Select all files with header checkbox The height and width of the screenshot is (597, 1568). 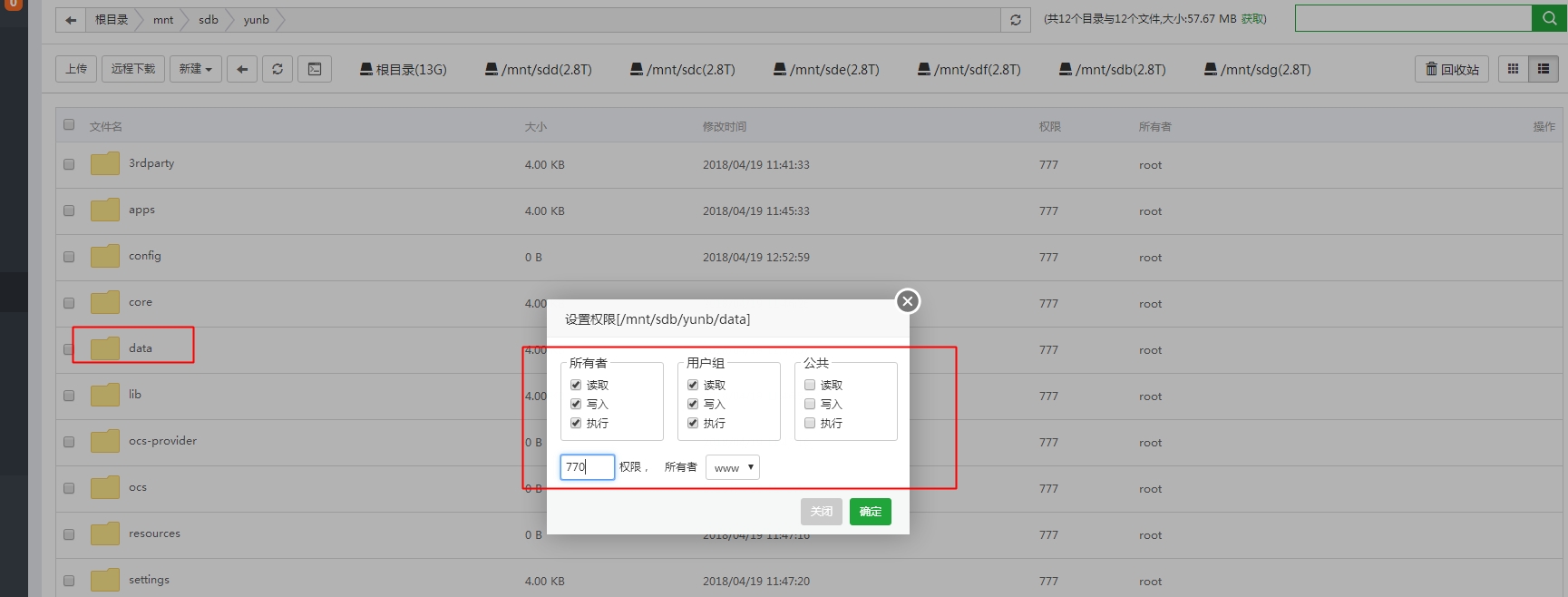pos(69,125)
